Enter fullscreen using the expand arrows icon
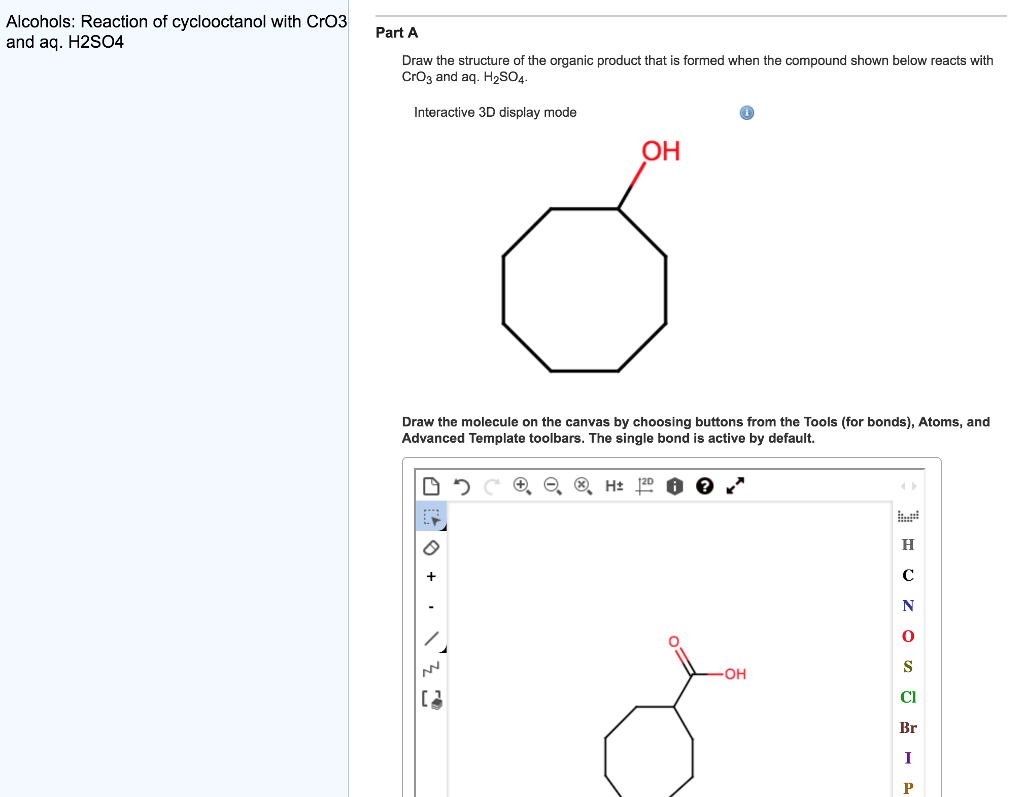 coord(735,486)
